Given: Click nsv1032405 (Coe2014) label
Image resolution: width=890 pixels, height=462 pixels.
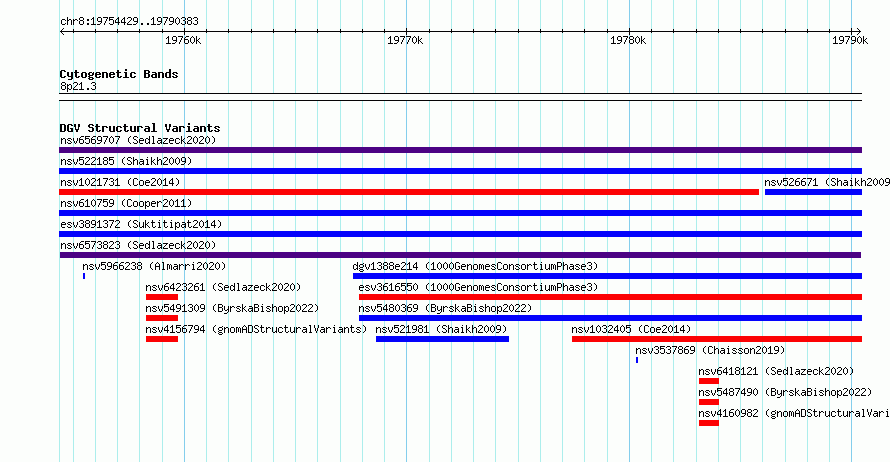Looking at the screenshot, I should pos(631,329).
